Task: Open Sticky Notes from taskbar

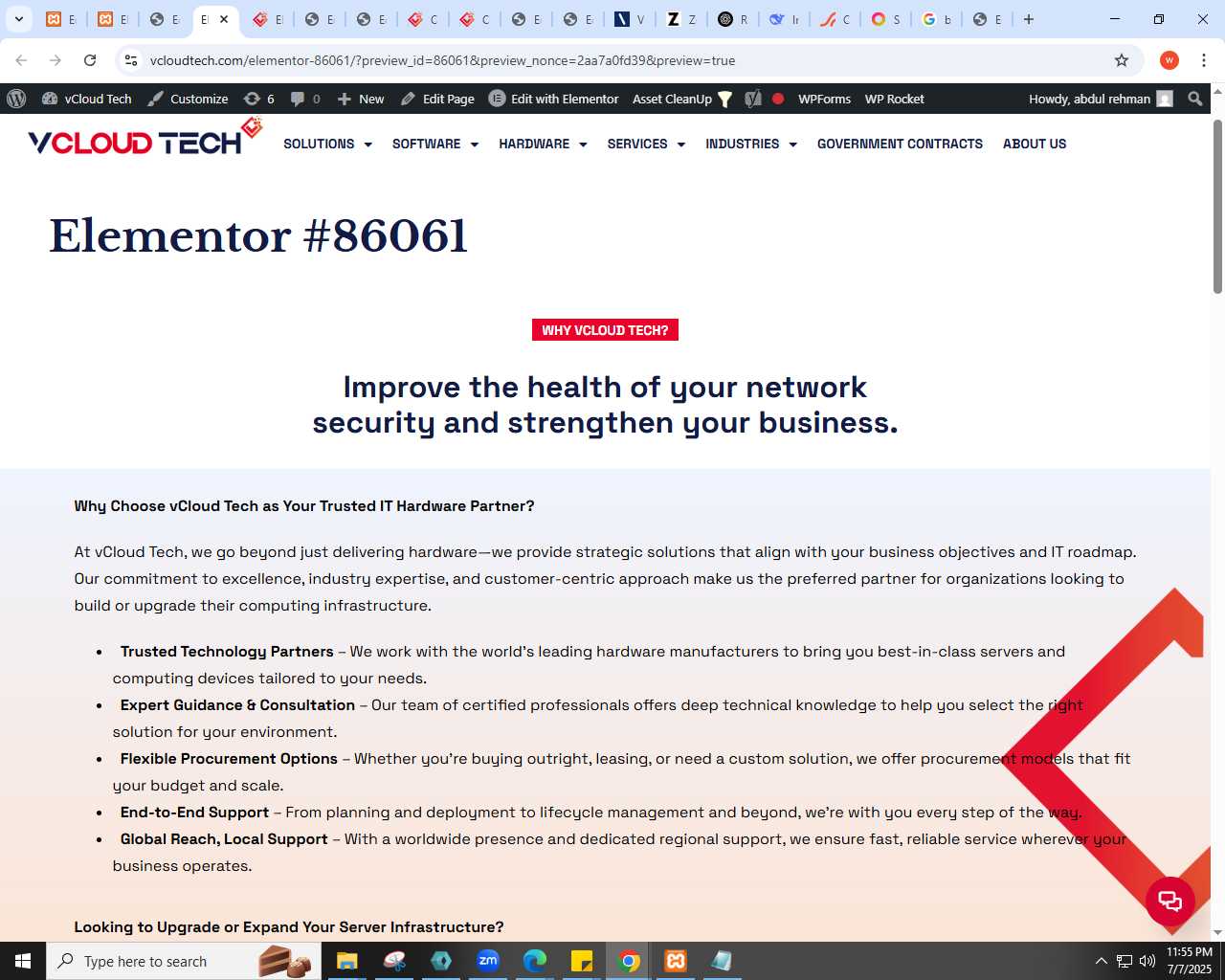Action: pos(582,961)
